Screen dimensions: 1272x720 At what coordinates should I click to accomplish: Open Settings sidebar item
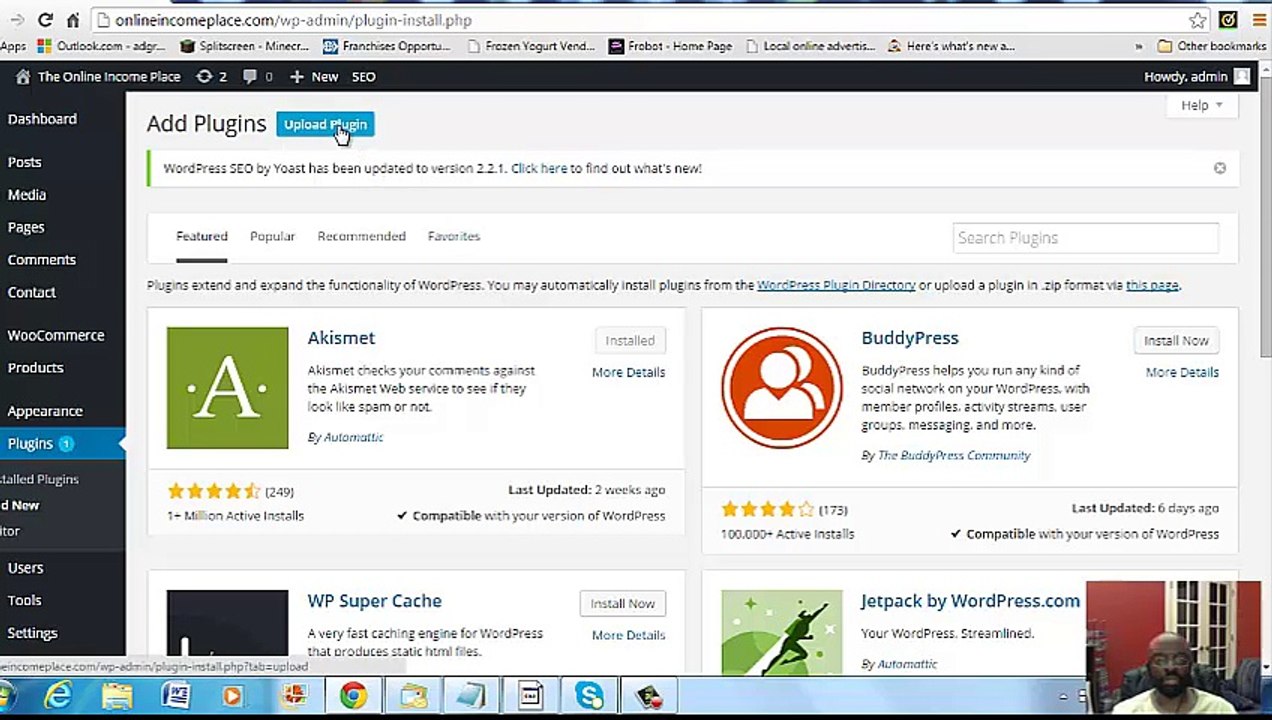tap(33, 633)
